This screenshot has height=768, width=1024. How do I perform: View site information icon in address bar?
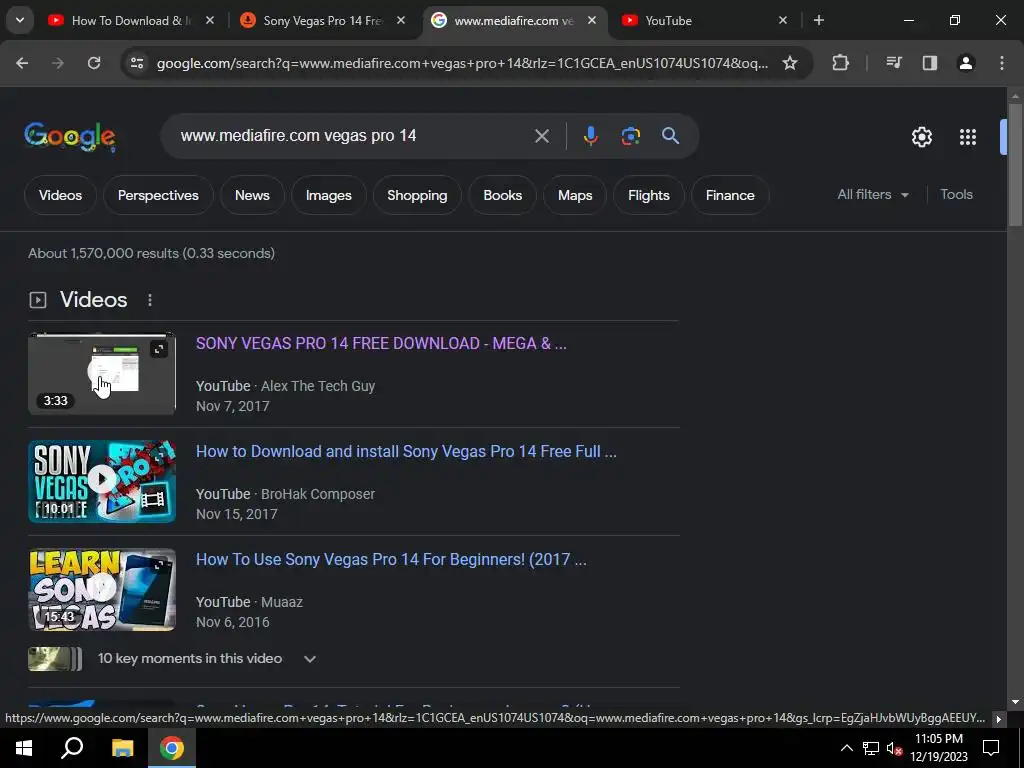click(137, 63)
